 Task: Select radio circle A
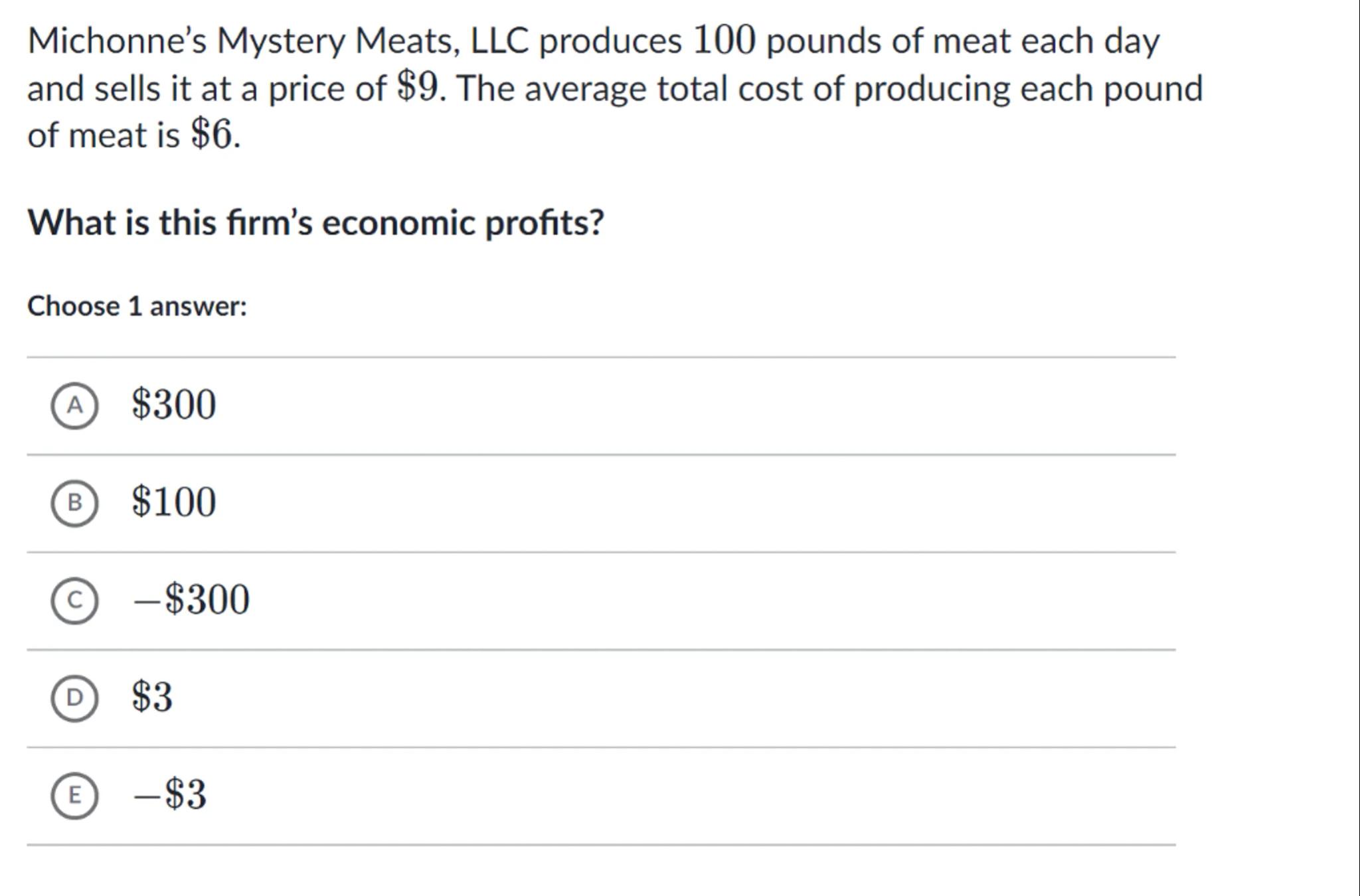(74, 406)
